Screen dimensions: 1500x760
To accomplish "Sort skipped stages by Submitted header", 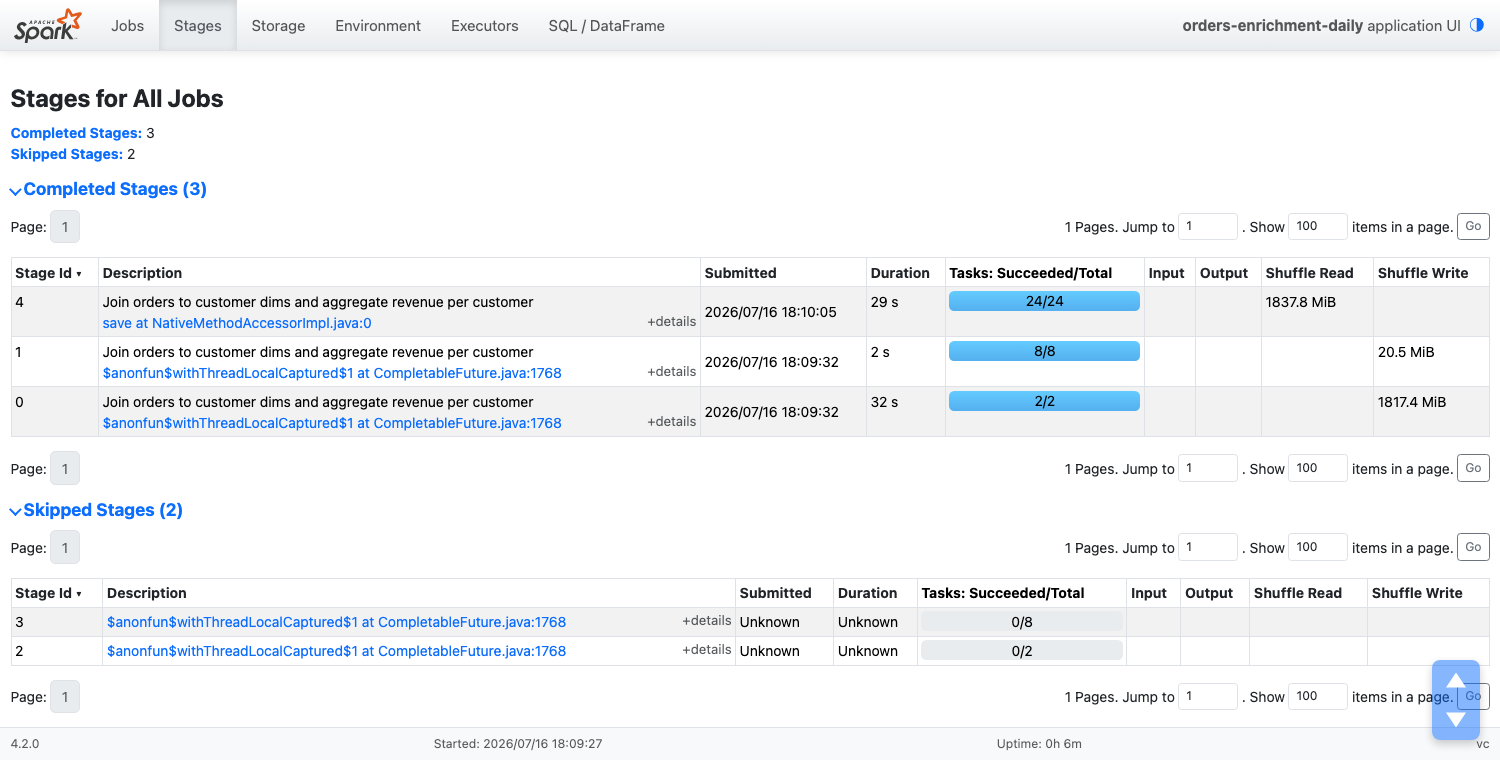I will [x=776, y=593].
